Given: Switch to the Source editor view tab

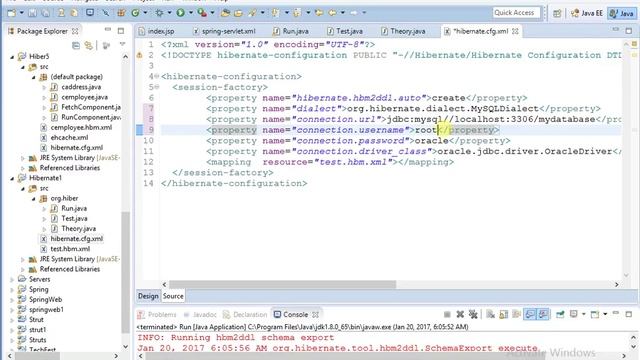Looking at the screenshot, I should tap(173, 296).
